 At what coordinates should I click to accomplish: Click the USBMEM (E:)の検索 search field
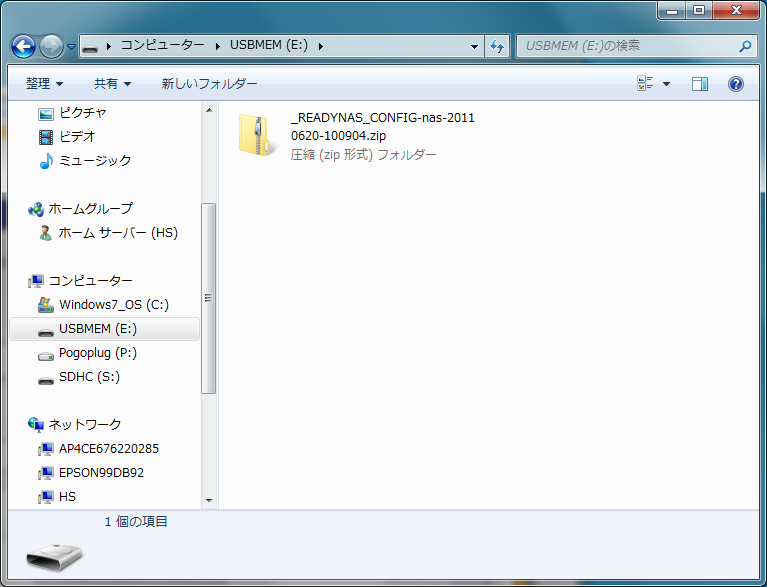(625, 46)
